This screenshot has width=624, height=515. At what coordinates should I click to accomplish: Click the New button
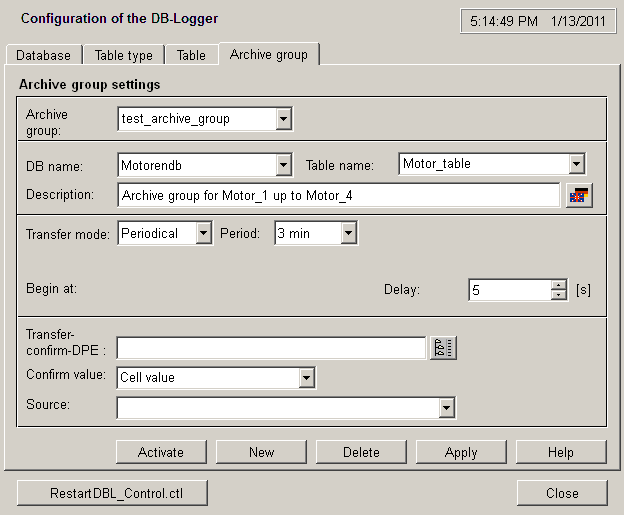[x=261, y=452]
